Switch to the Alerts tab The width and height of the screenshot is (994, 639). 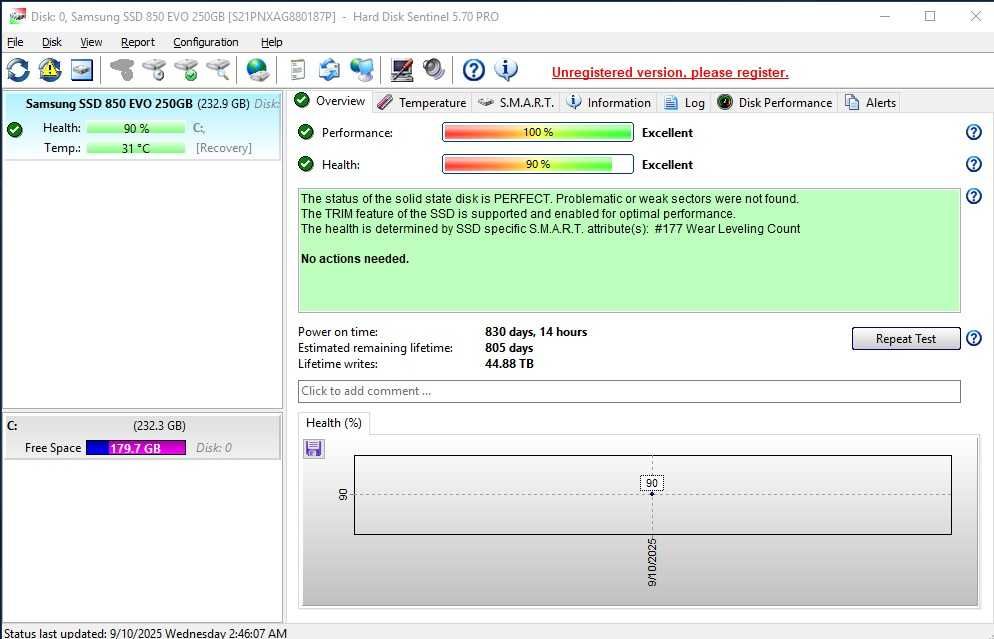870,103
